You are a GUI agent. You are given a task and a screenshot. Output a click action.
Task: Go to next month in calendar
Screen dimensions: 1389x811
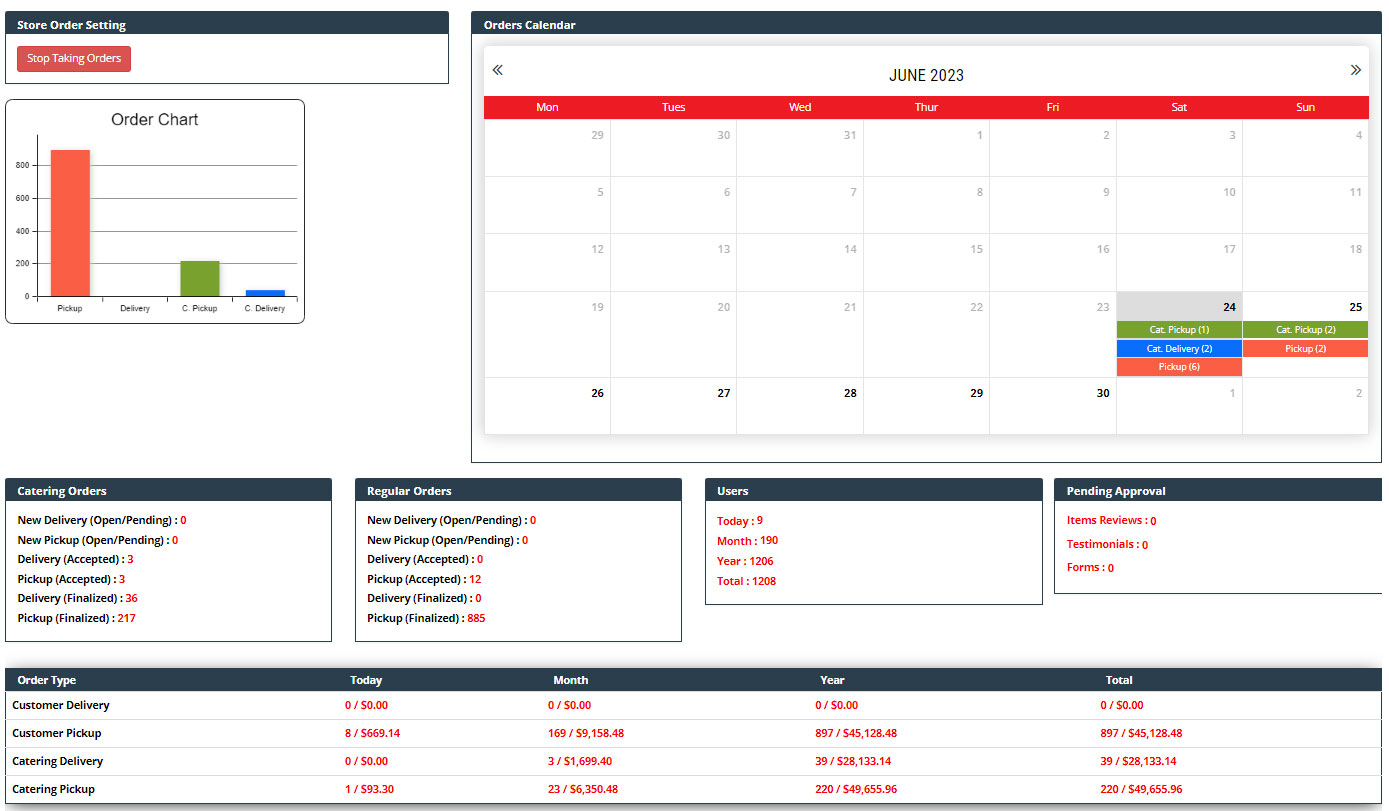[x=1355, y=70]
